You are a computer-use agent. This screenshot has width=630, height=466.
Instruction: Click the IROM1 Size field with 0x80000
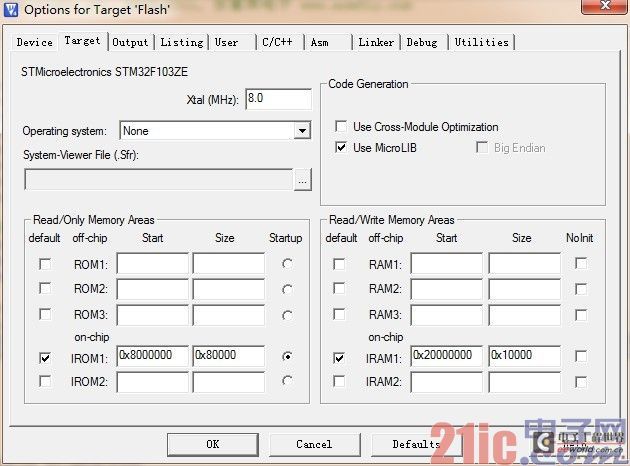pos(229,356)
